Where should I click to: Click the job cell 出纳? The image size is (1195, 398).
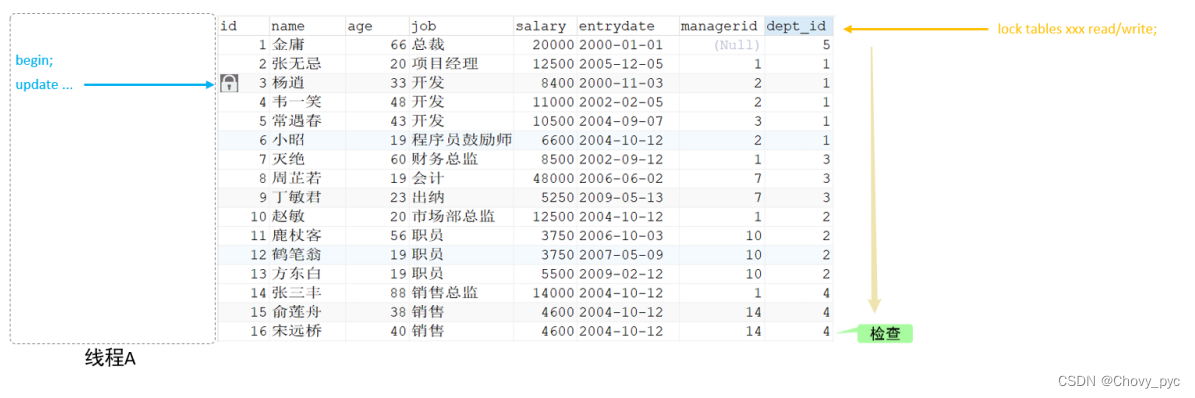tap(461, 197)
